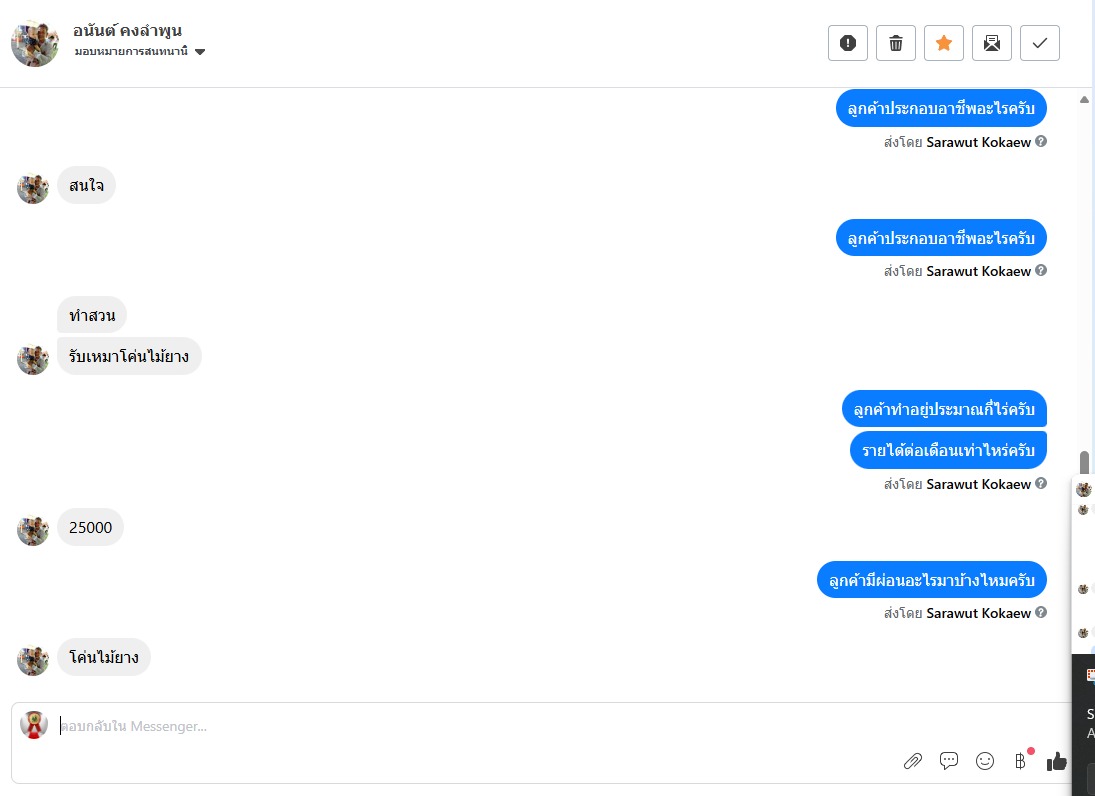
Task: Open saved replies speech bubble icon
Action: pos(949,761)
